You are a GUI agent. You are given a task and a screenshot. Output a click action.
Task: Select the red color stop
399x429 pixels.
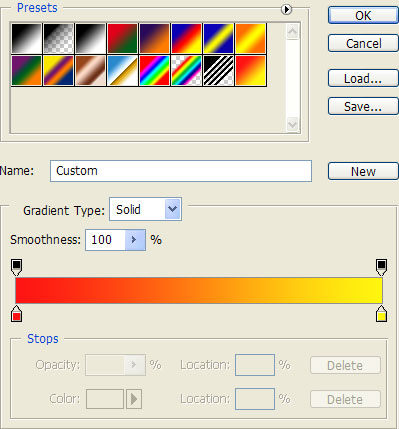pyautogui.click(x=16, y=313)
